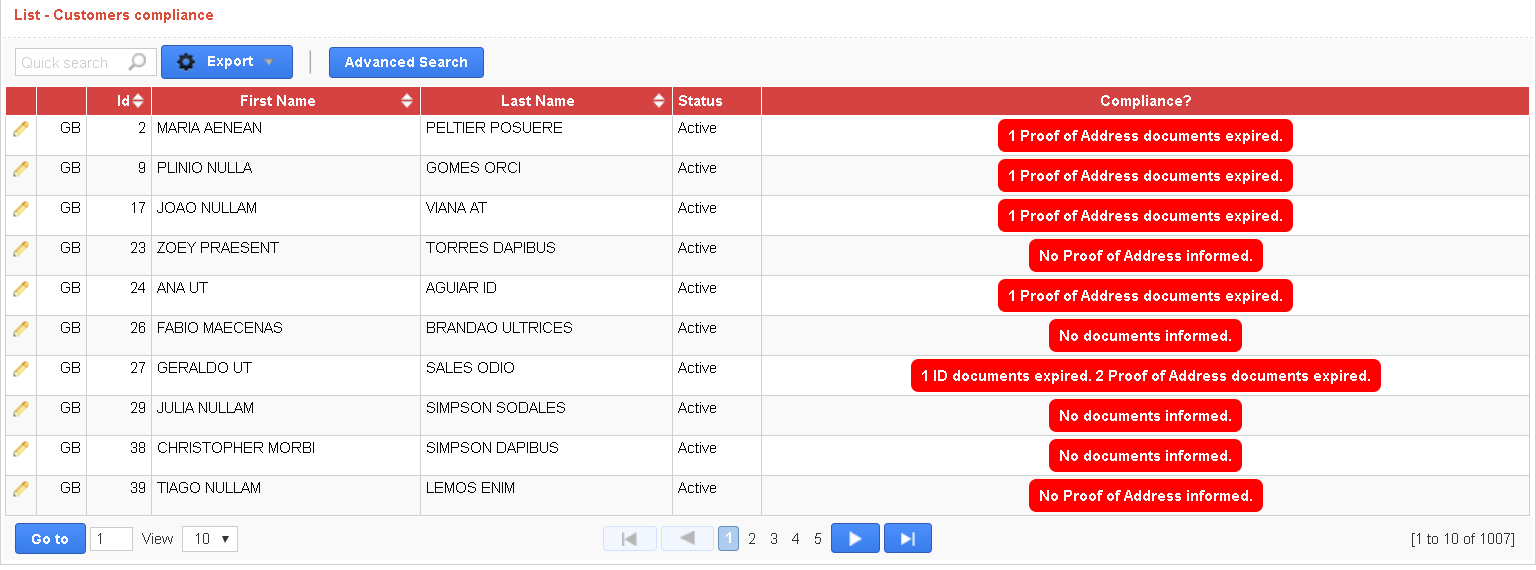Click the sort arrows on Id column

coord(138,101)
